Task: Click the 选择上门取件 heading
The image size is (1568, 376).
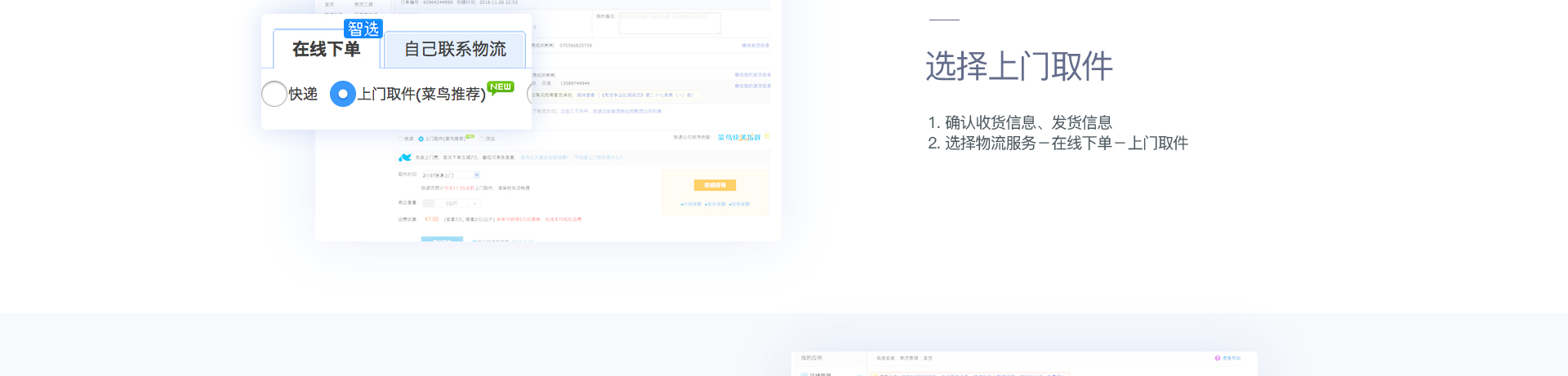Action: [x=1019, y=66]
